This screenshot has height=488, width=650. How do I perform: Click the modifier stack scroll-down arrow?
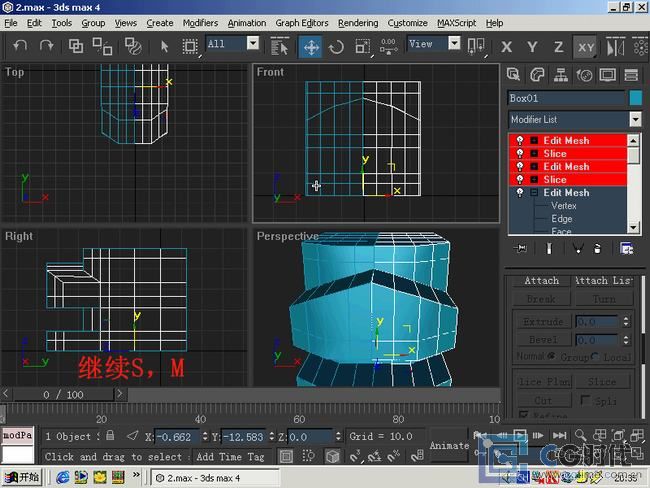(x=633, y=228)
